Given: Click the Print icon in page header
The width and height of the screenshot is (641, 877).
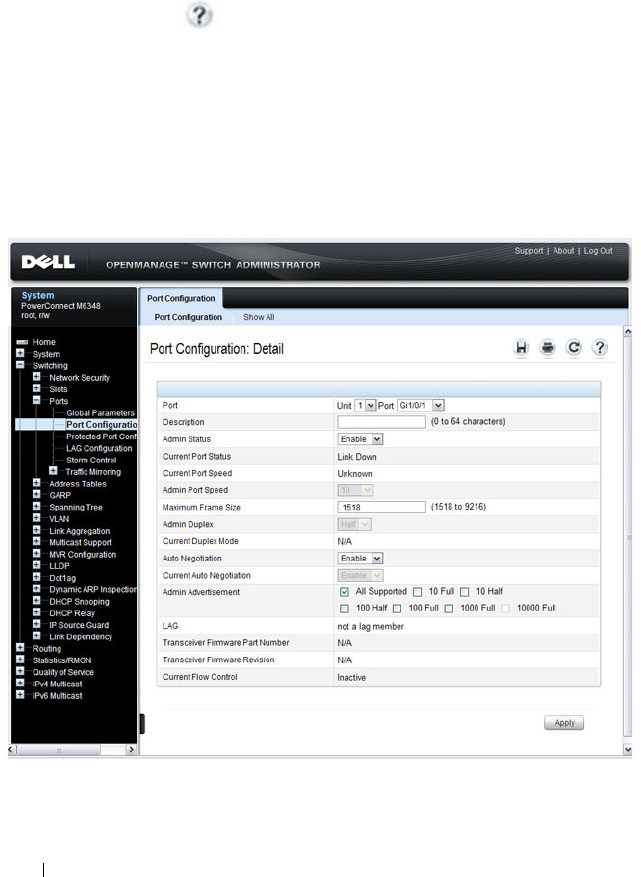Looking at the screenshot, I should tap(547, 348).
